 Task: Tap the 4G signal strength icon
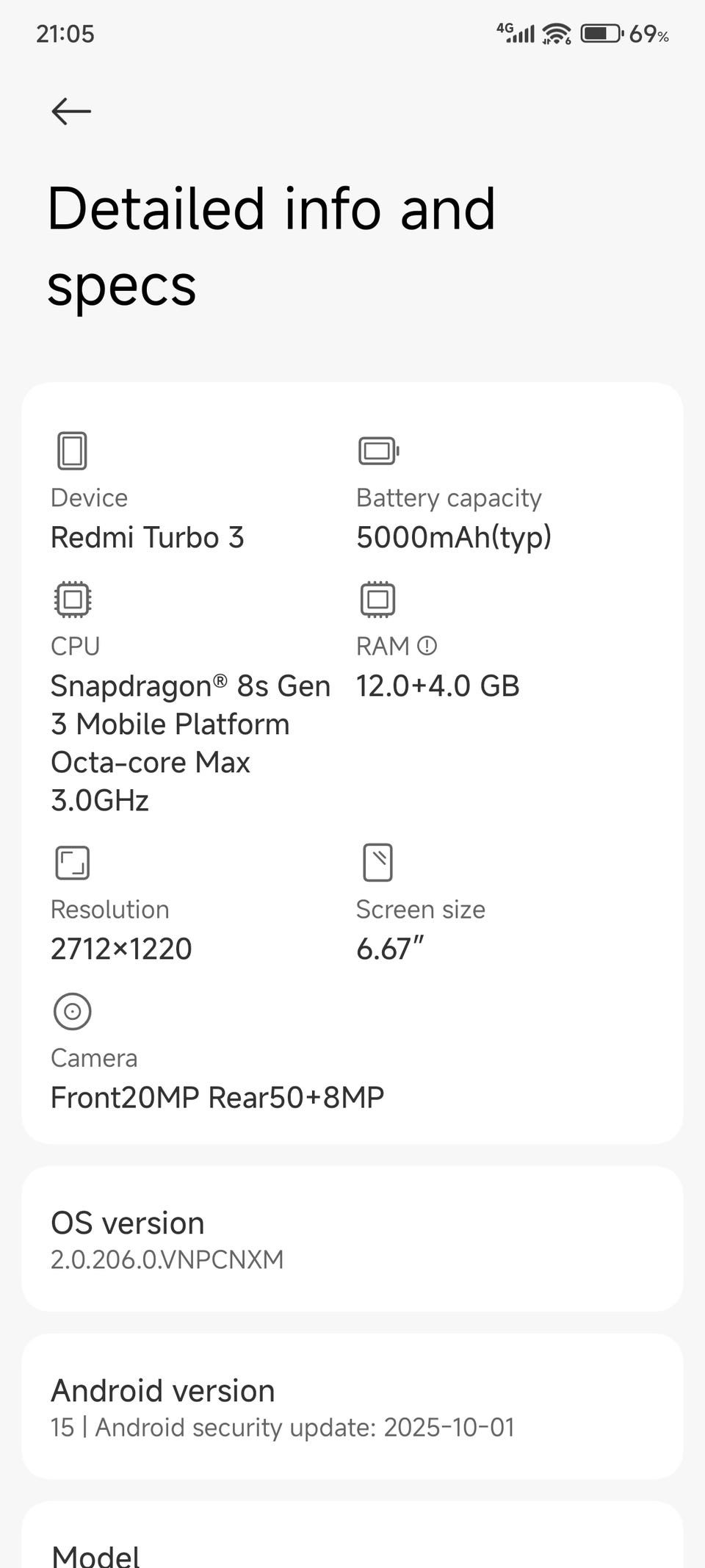pyautogui.click(x=516, y=33)
